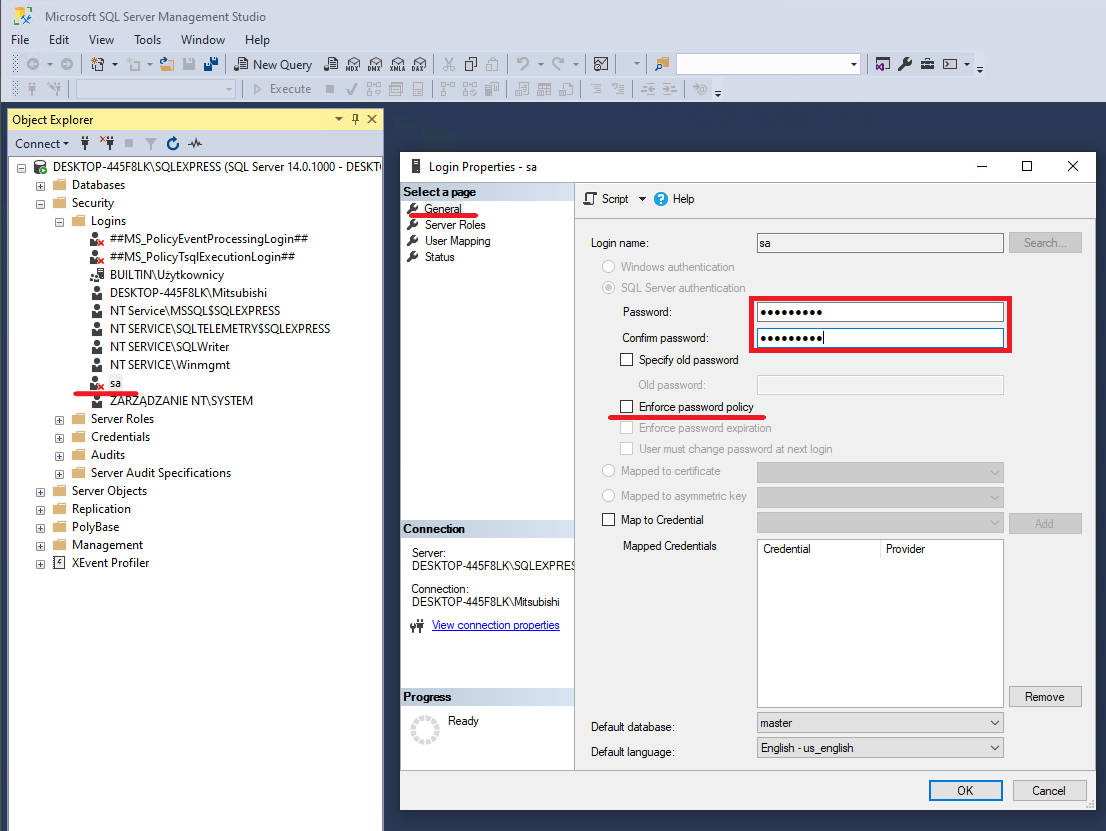Open the File menu
This screenshot has width=1106, height=831.
pyautogui.click(x=20, y=40)
